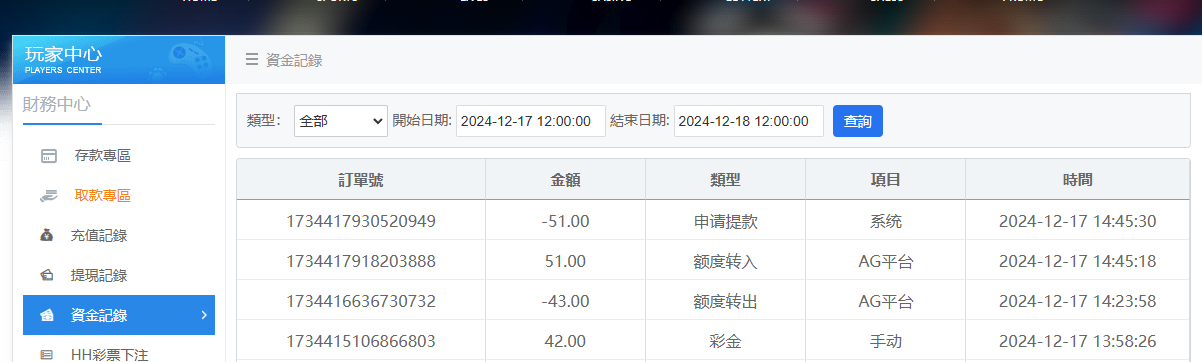Click the 玩家中心 PLAYERS CENTER banner
The height and width of the screenshot is (362, 1202).
coord(119,59)
